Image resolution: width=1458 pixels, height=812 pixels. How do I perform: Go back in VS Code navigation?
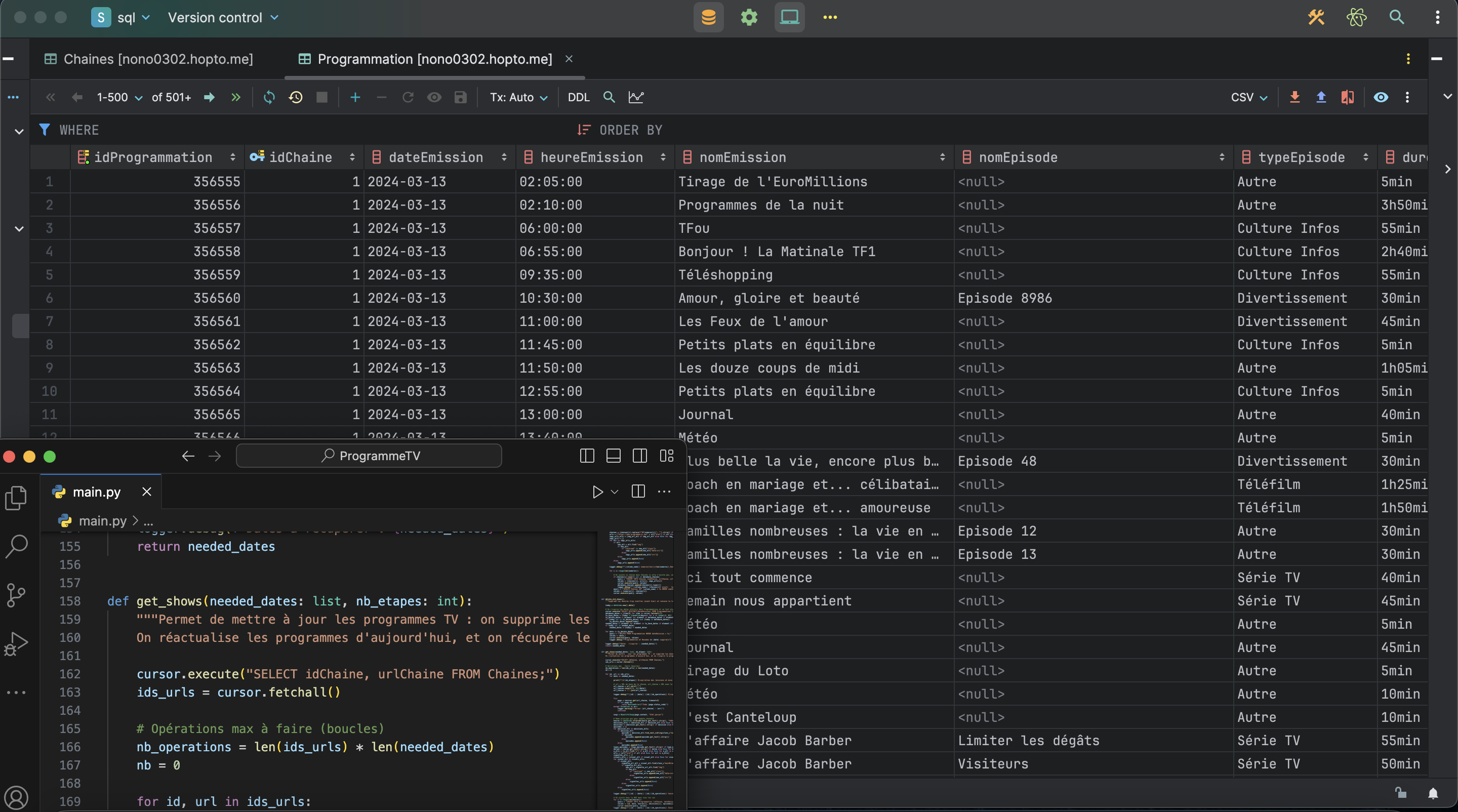click(188, 456)
